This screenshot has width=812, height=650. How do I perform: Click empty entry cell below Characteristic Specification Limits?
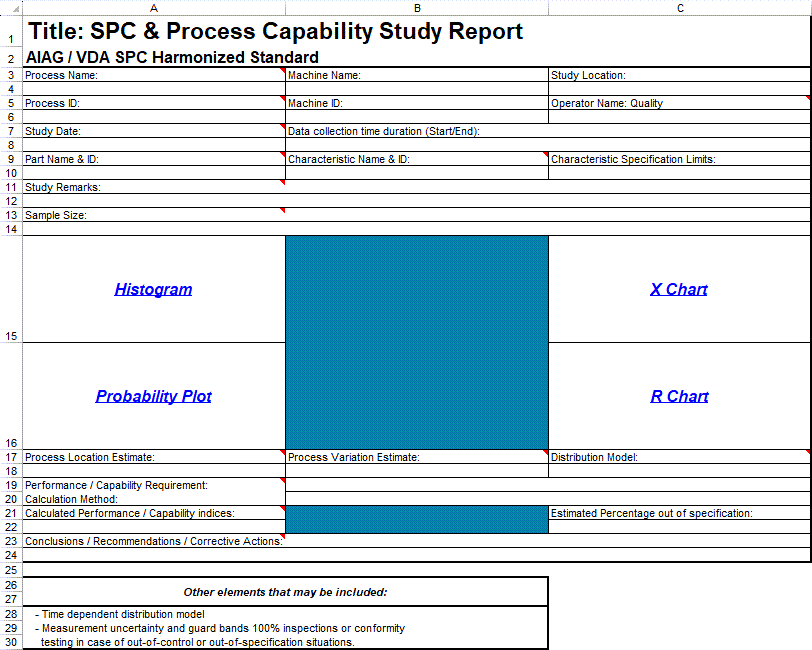[x=680, y=172]
